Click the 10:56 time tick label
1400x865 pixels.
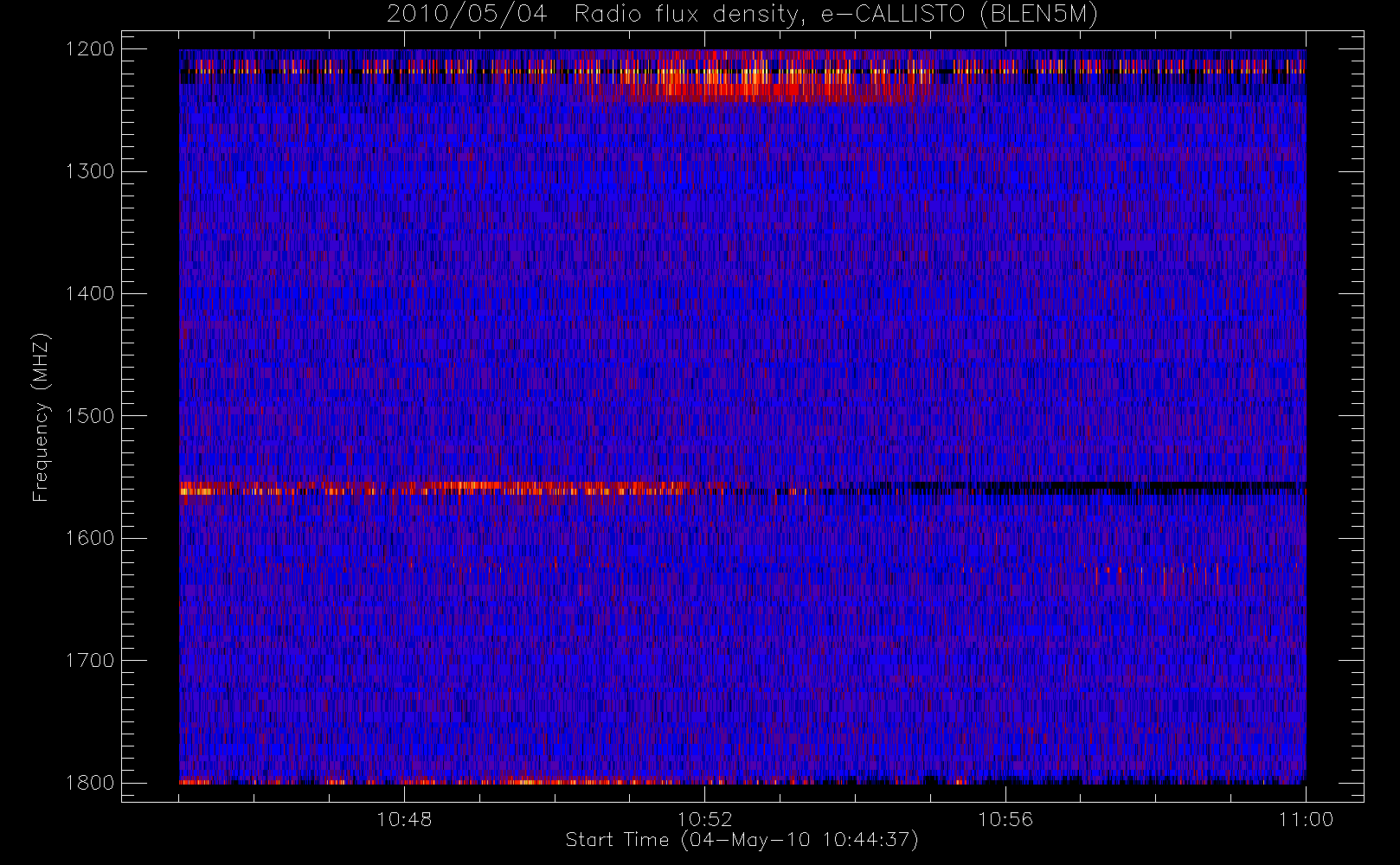(x=1005, y=819)
